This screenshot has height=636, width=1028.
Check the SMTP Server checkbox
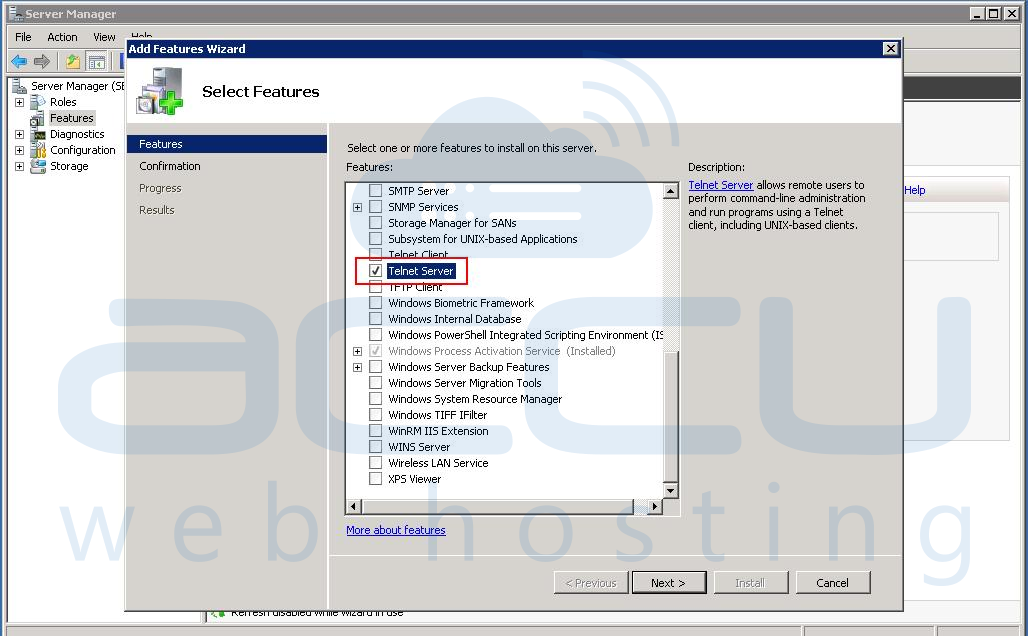click(x=376, y=191)
